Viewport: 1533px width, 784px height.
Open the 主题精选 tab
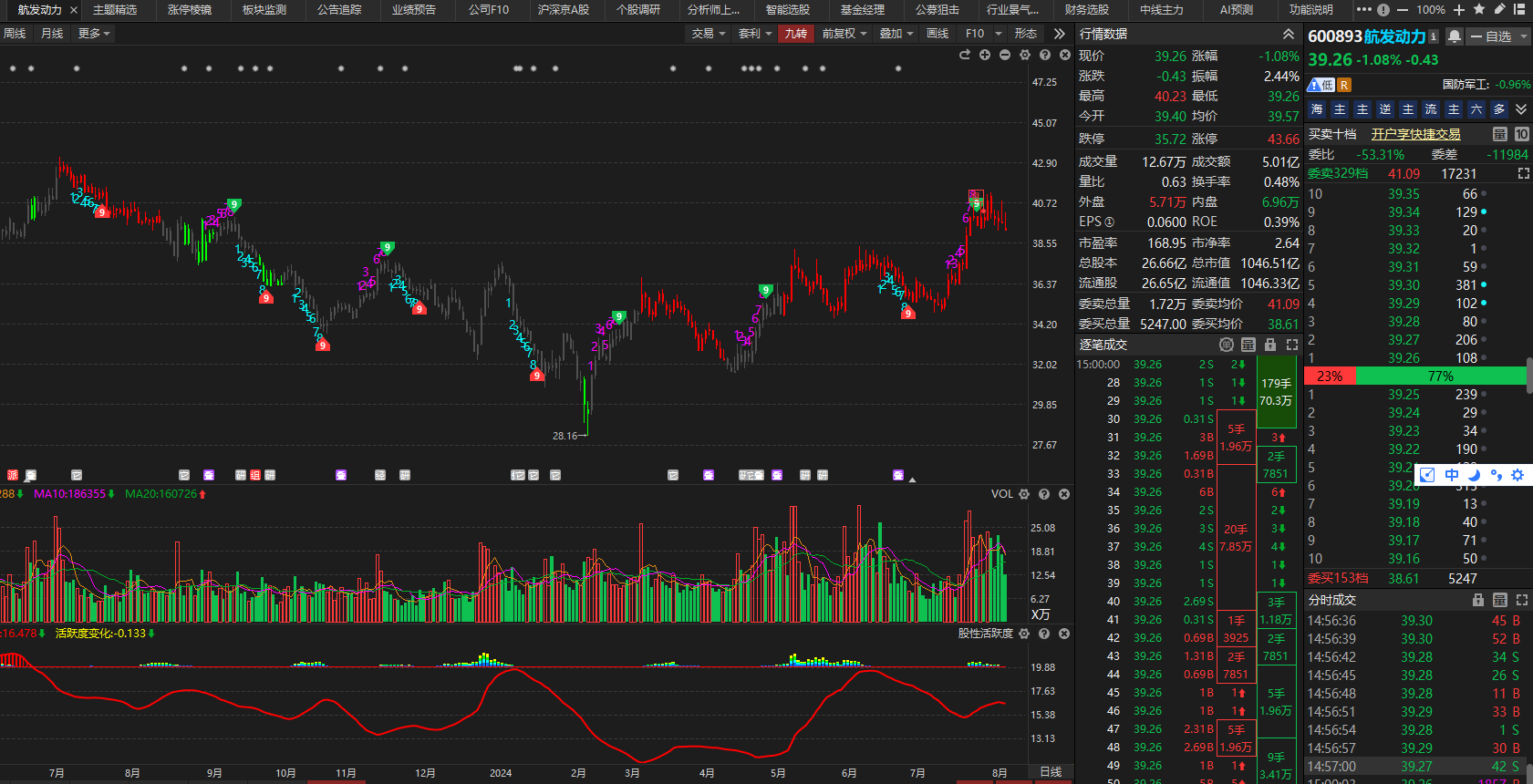pyautogui.click(x=115, y=10)
